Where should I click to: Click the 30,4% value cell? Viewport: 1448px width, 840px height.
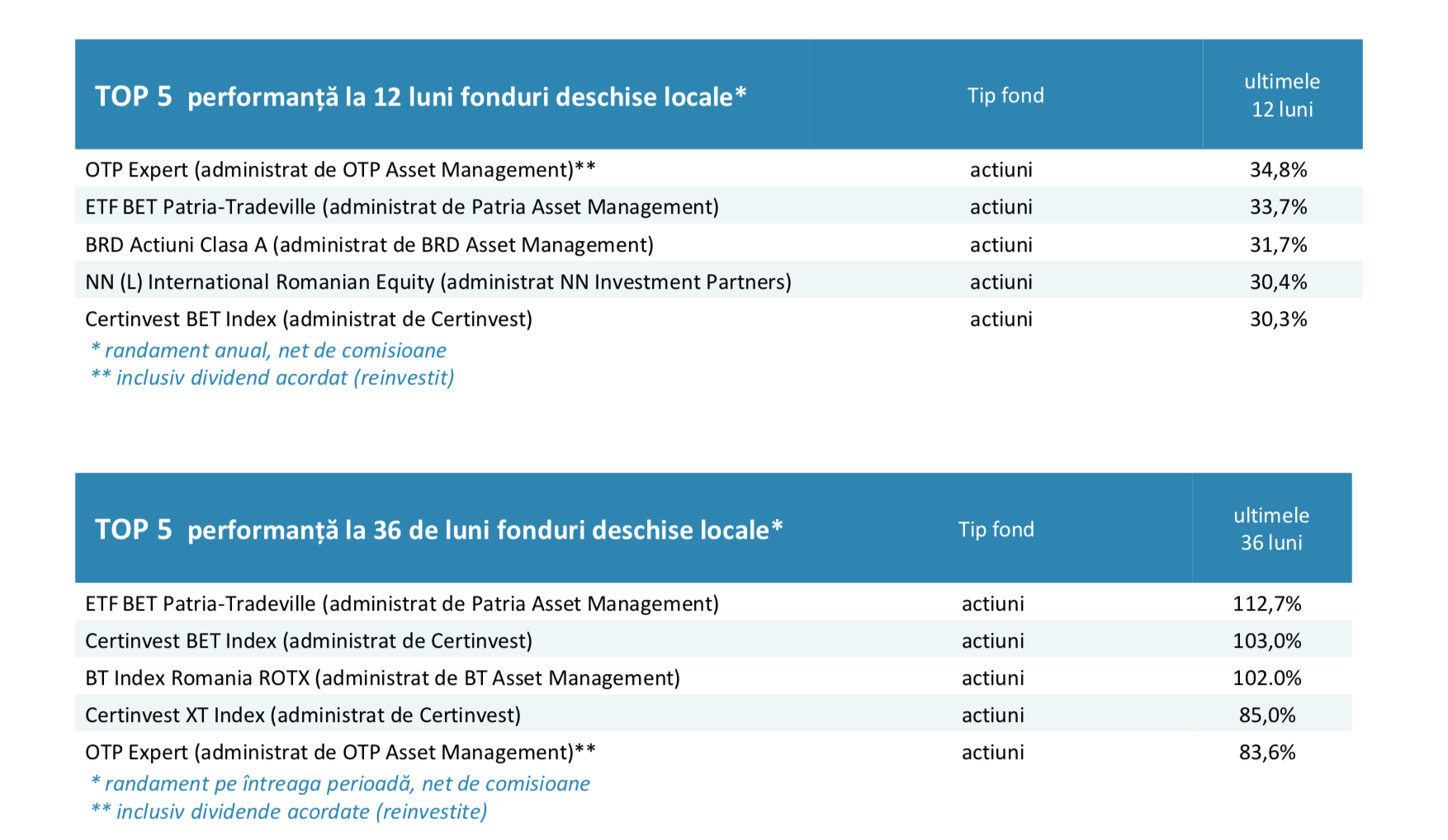click(1278, 281)
